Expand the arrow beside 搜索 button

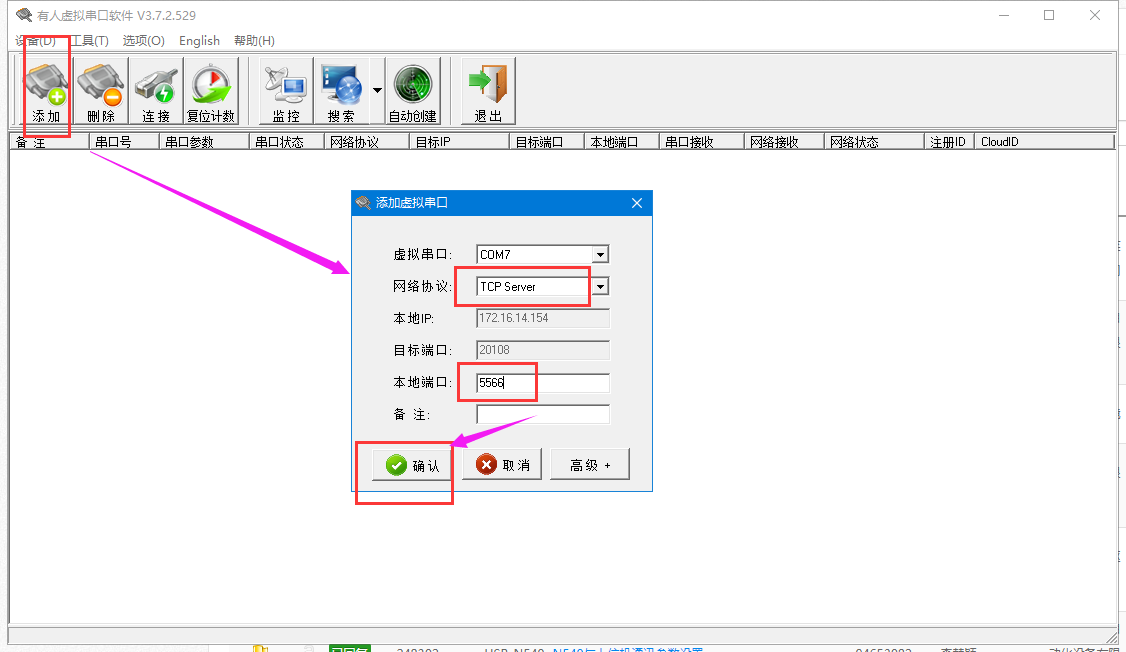click(x=377, y=90)
